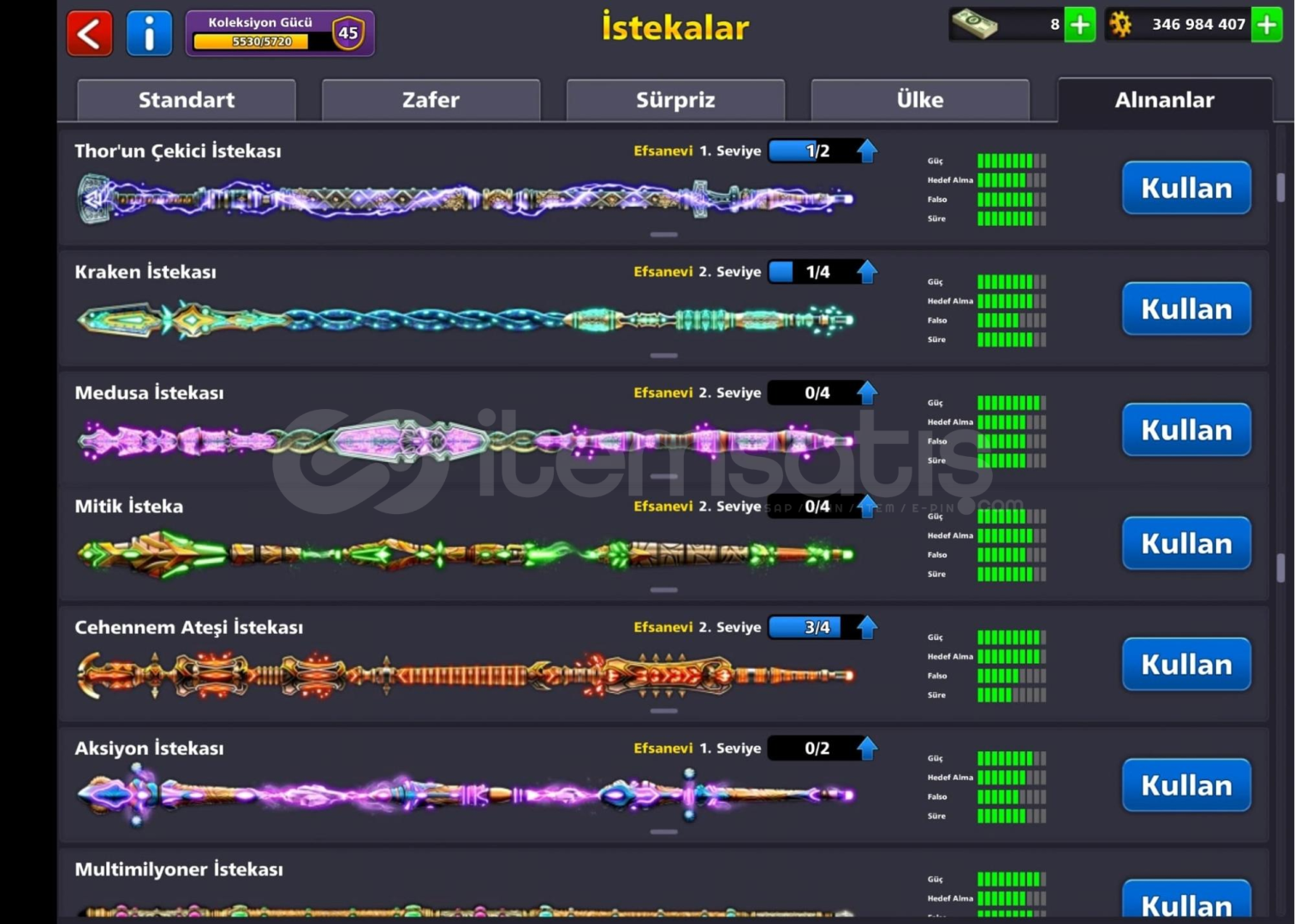Upgrade Medusa İstekası with blue arrow

point(866,393)
